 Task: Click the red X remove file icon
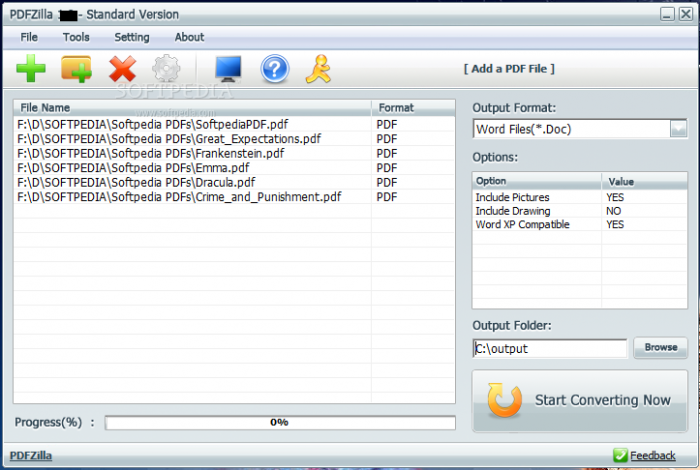[122, 69]
